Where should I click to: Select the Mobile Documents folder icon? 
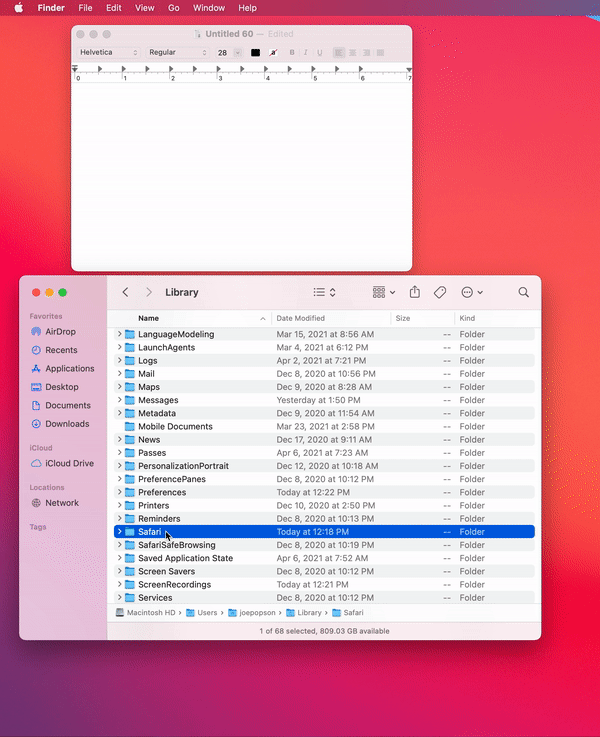tap(130, 426)
